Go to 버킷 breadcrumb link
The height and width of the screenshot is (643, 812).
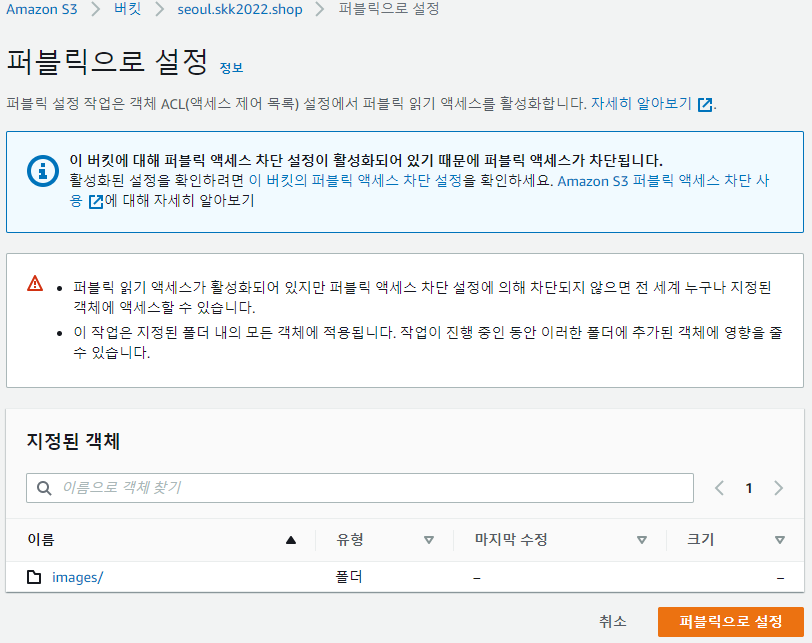coord(127,9)
